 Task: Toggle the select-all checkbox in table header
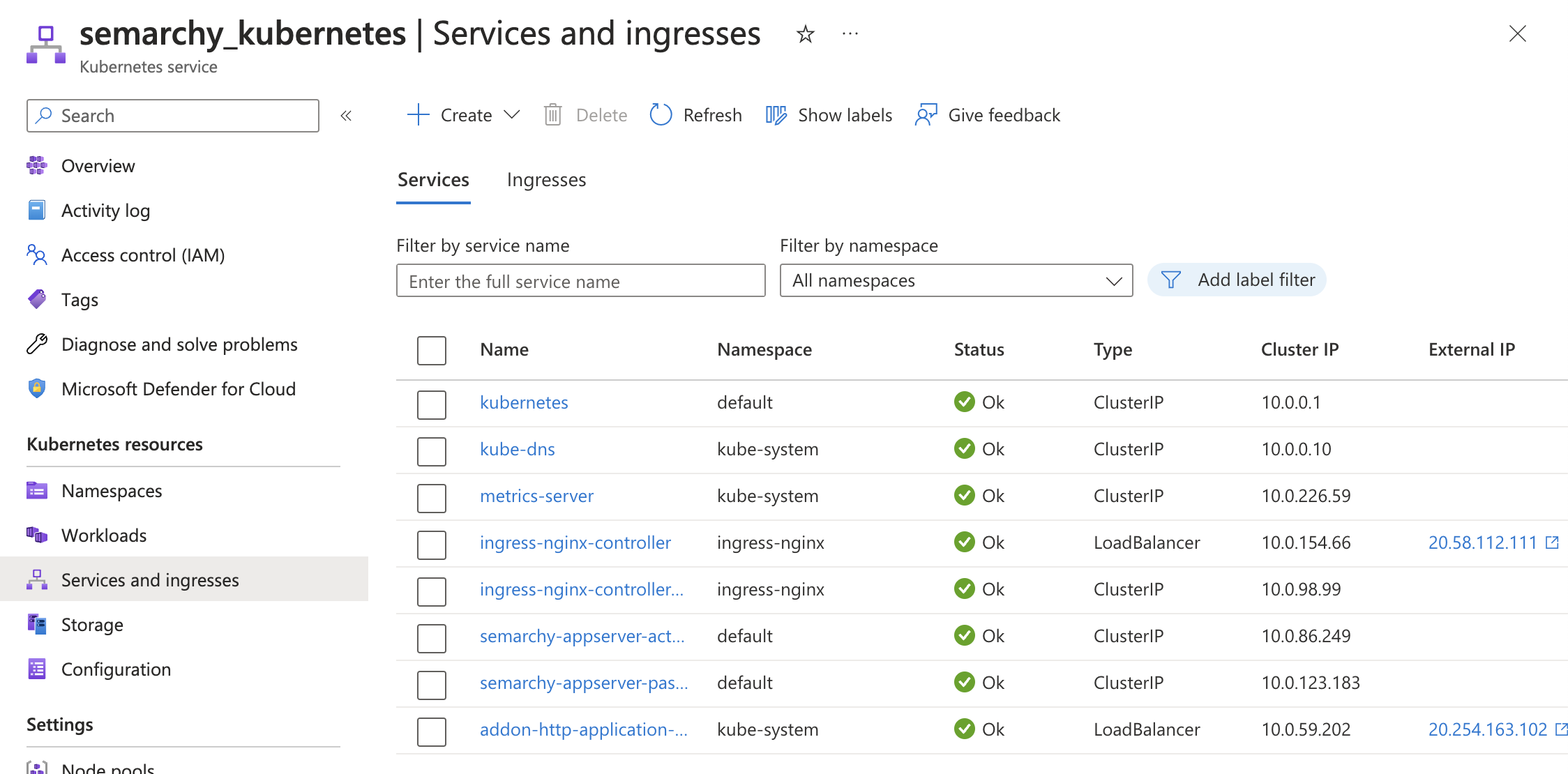(x=432, y=350)
